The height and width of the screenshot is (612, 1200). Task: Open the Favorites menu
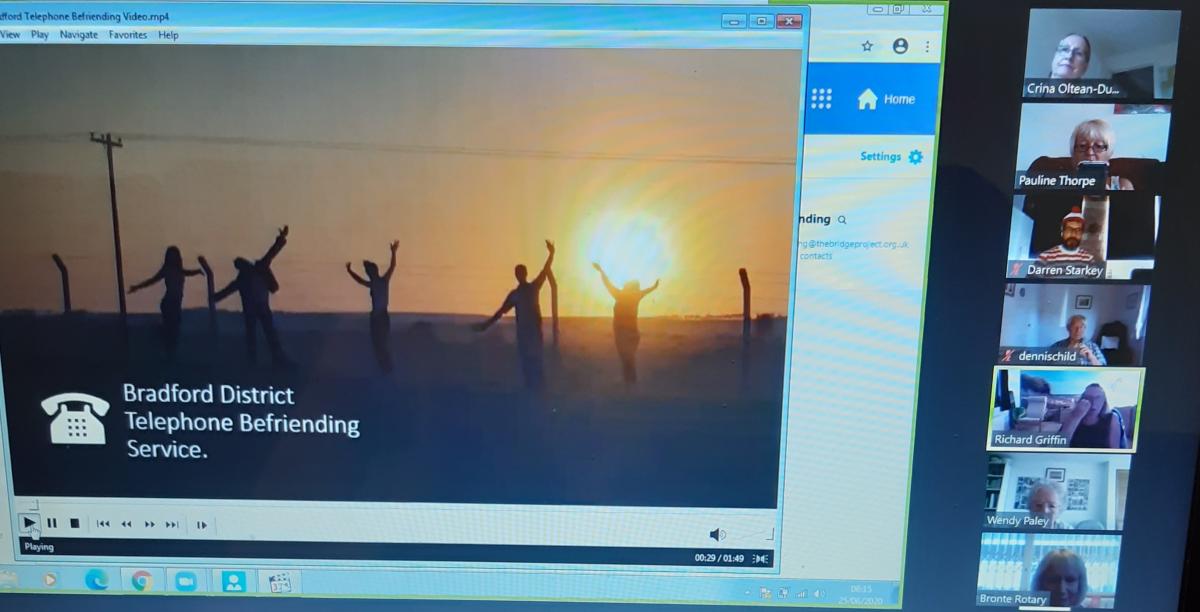pyautogui.click(x=128, y=35)
